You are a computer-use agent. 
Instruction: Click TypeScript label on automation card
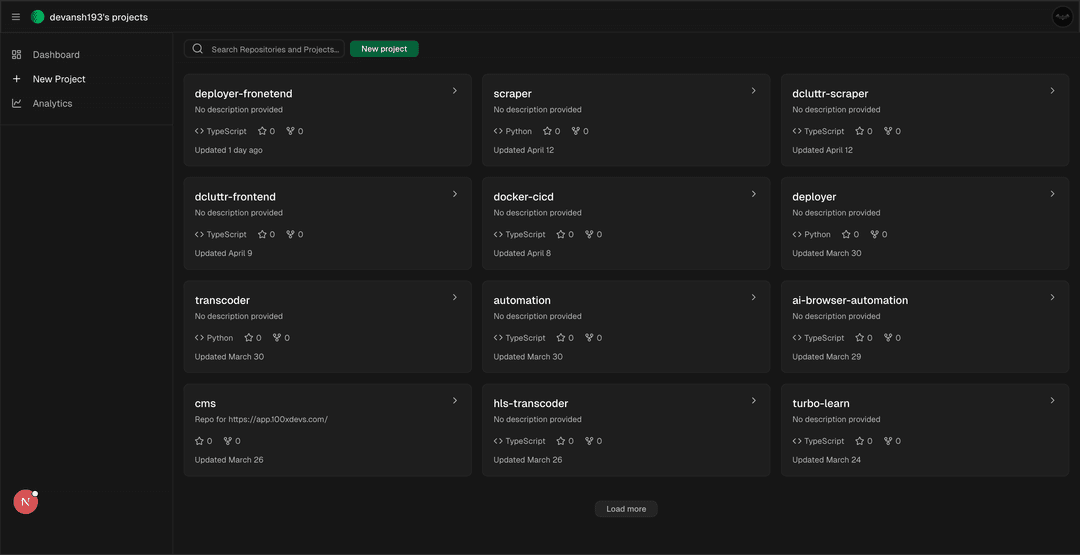(x=526, y=338)
